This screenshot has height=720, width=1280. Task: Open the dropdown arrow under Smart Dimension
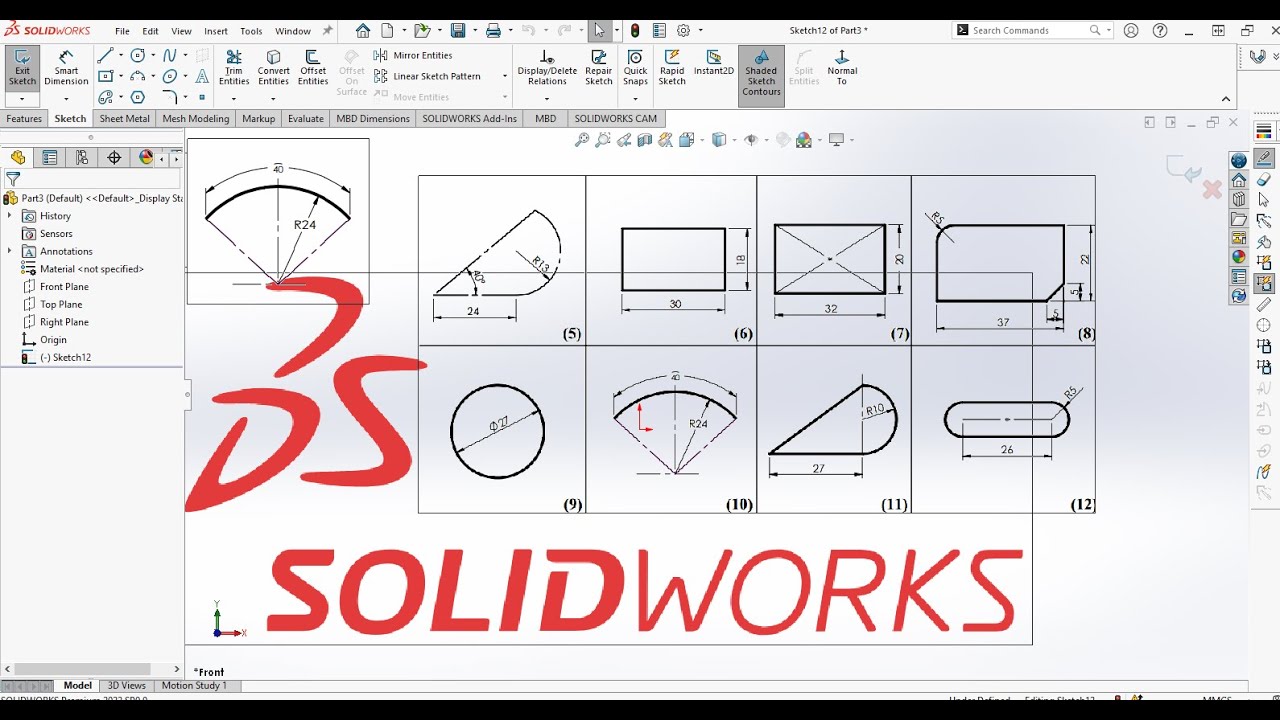pyautogui.click(x=66, y=98)
